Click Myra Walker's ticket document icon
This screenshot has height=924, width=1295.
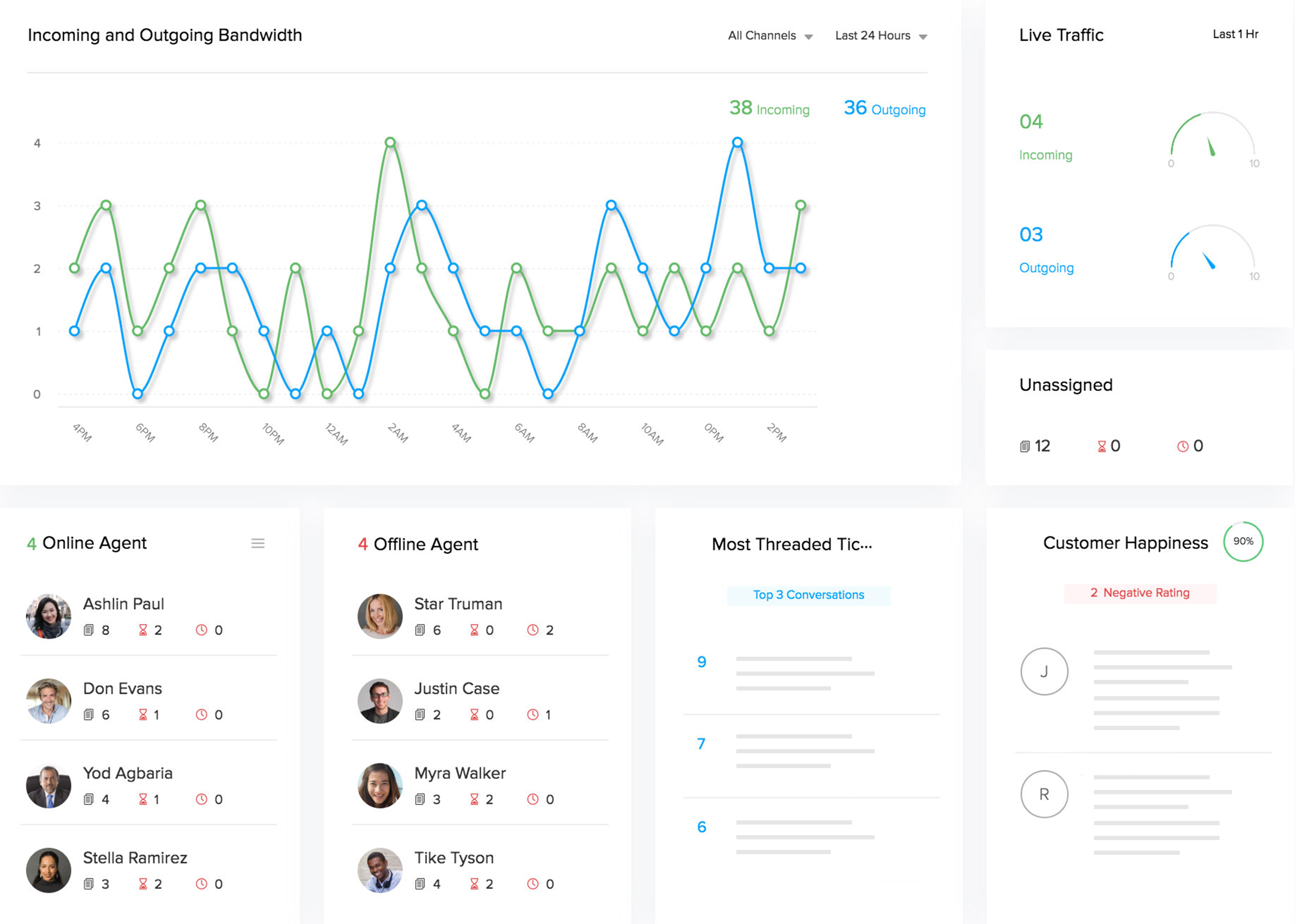(420, 800)
